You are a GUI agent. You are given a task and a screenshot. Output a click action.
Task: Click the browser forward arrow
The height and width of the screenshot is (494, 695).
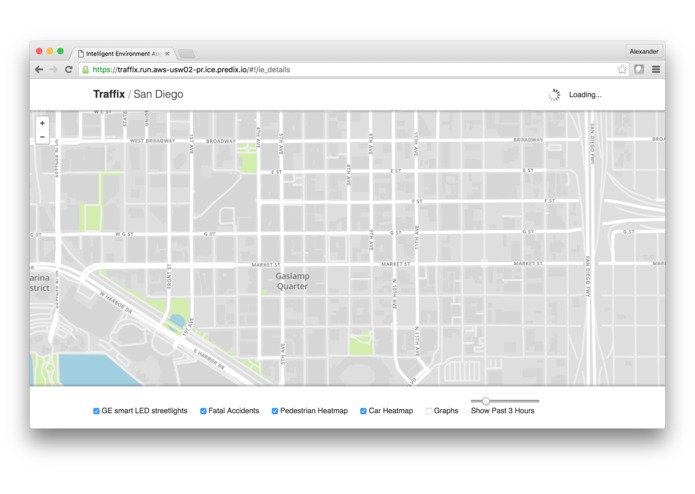click(54, 70)
